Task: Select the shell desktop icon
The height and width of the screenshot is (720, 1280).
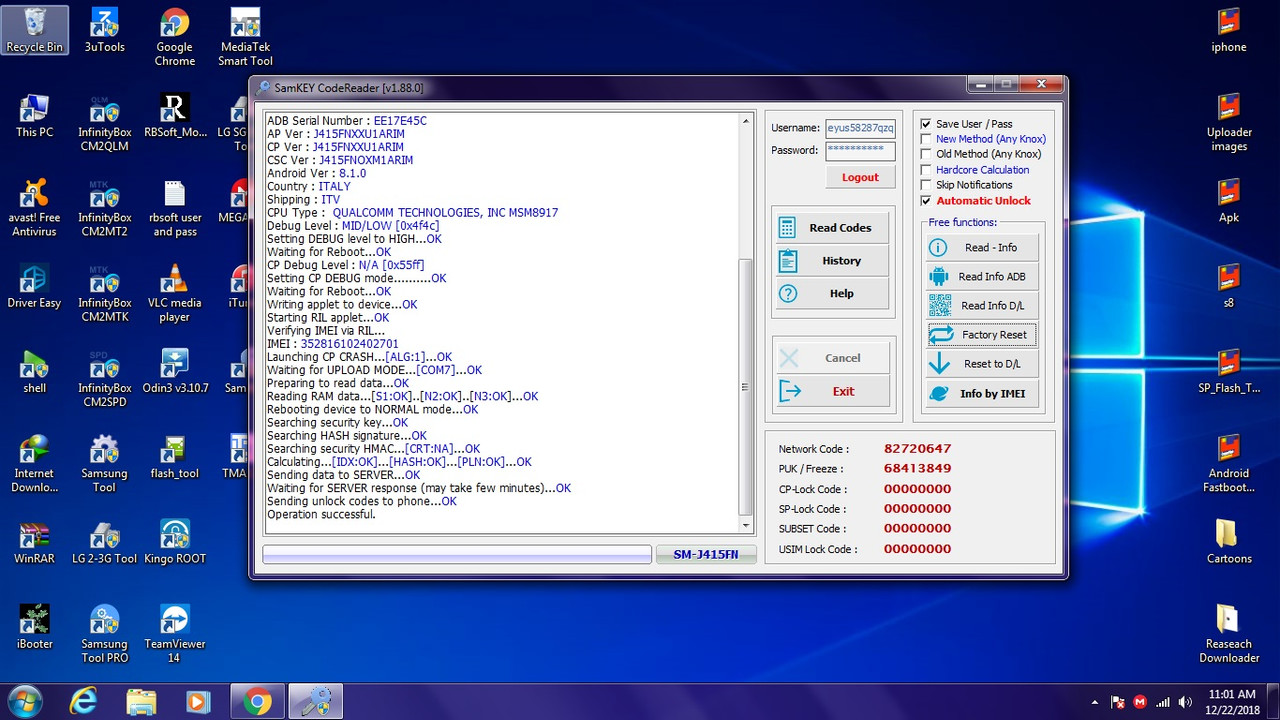Action: point(35,371)
